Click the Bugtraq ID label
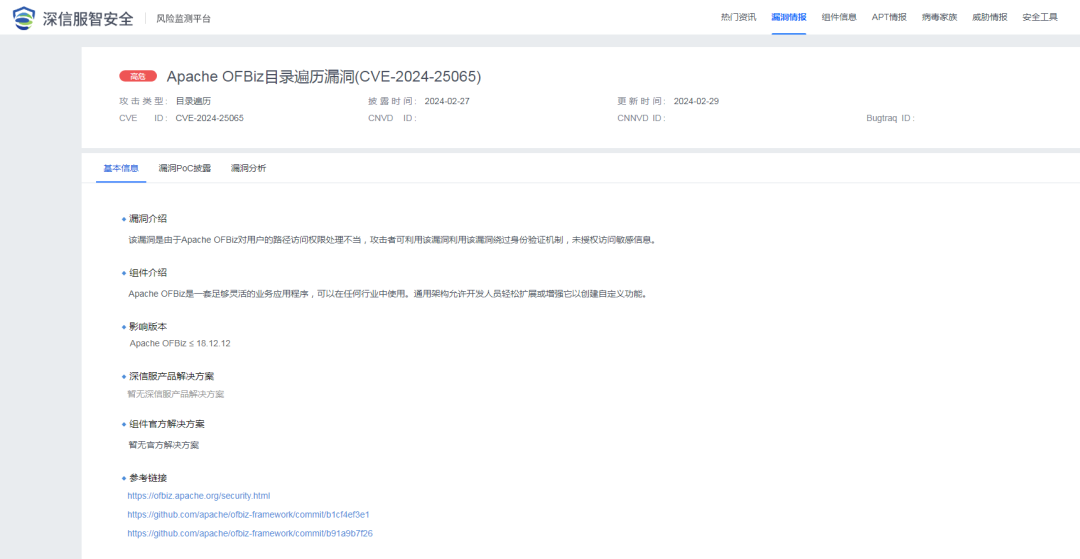1080x559 pixels. (890, 118)
